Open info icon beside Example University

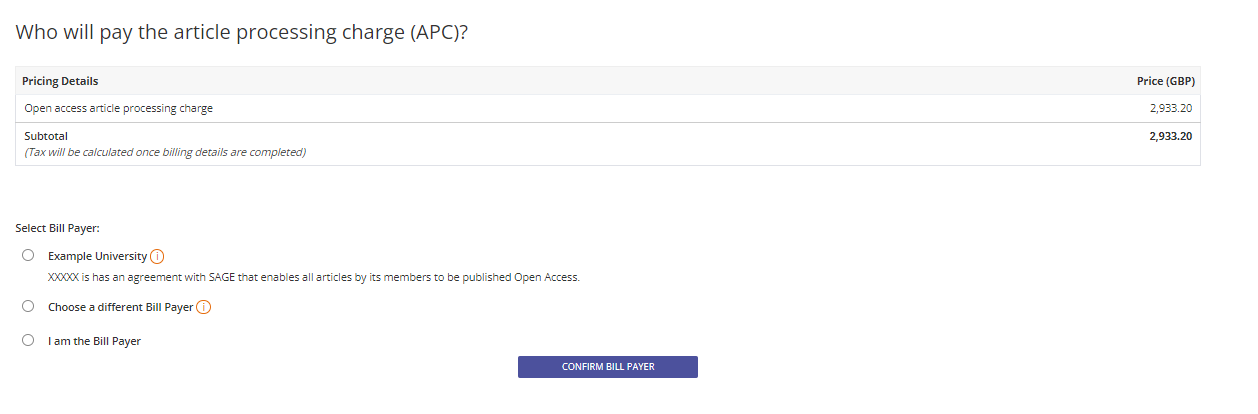click(x=157, y=256)
